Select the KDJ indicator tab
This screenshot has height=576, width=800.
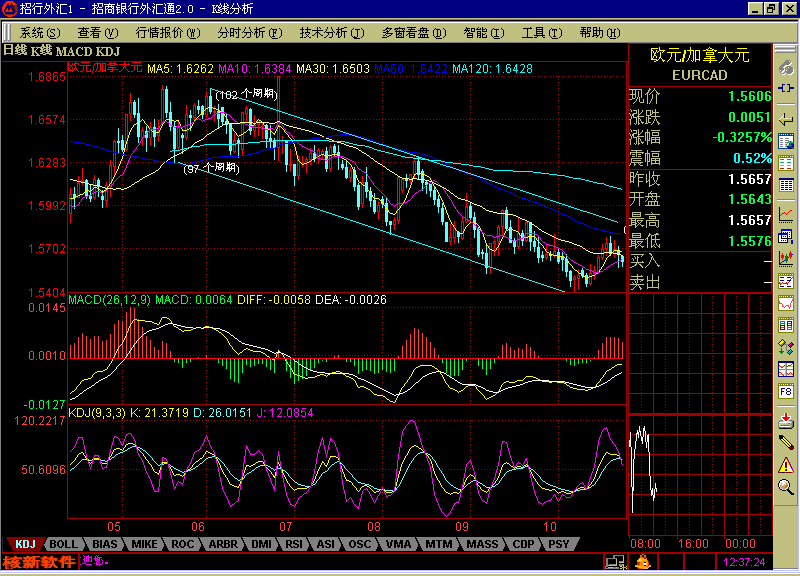25,544
